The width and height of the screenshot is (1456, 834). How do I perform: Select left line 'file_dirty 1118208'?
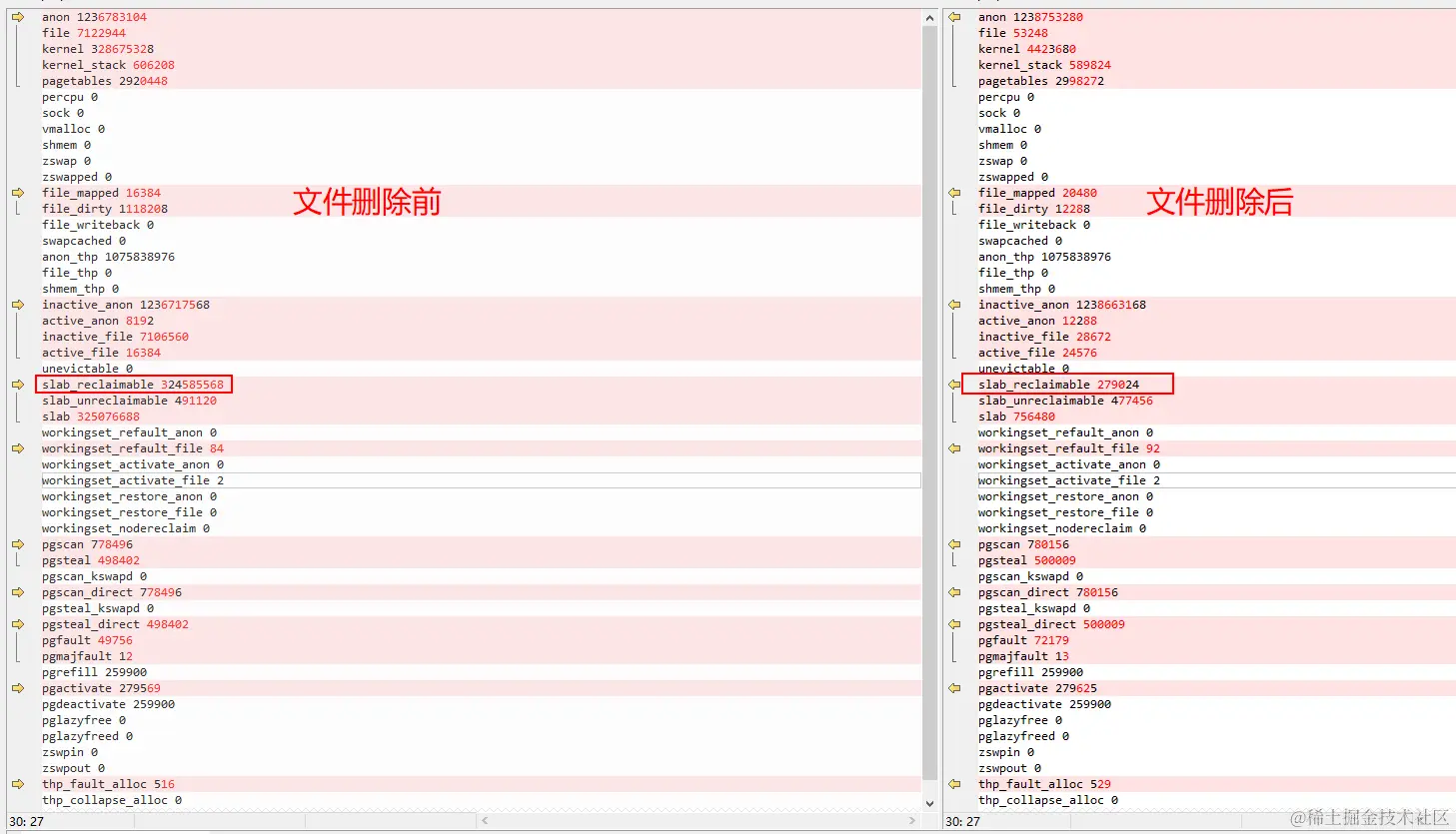(105, 209)
